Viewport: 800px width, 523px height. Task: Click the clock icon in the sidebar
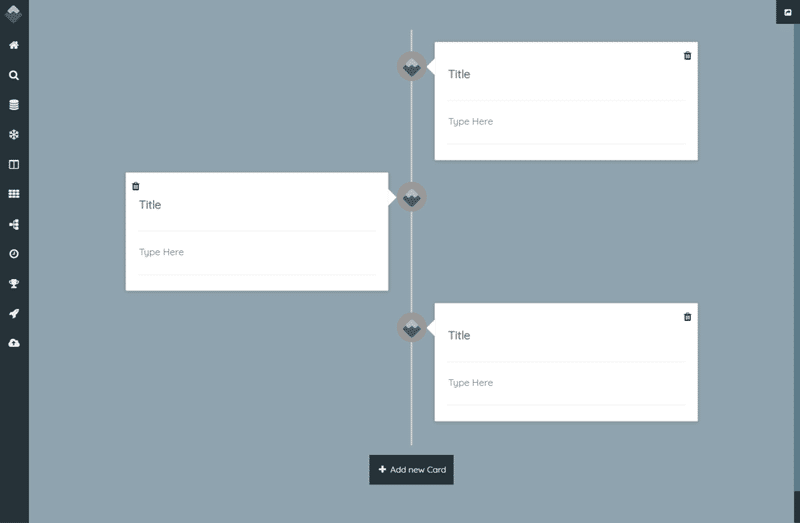point(14,254)
